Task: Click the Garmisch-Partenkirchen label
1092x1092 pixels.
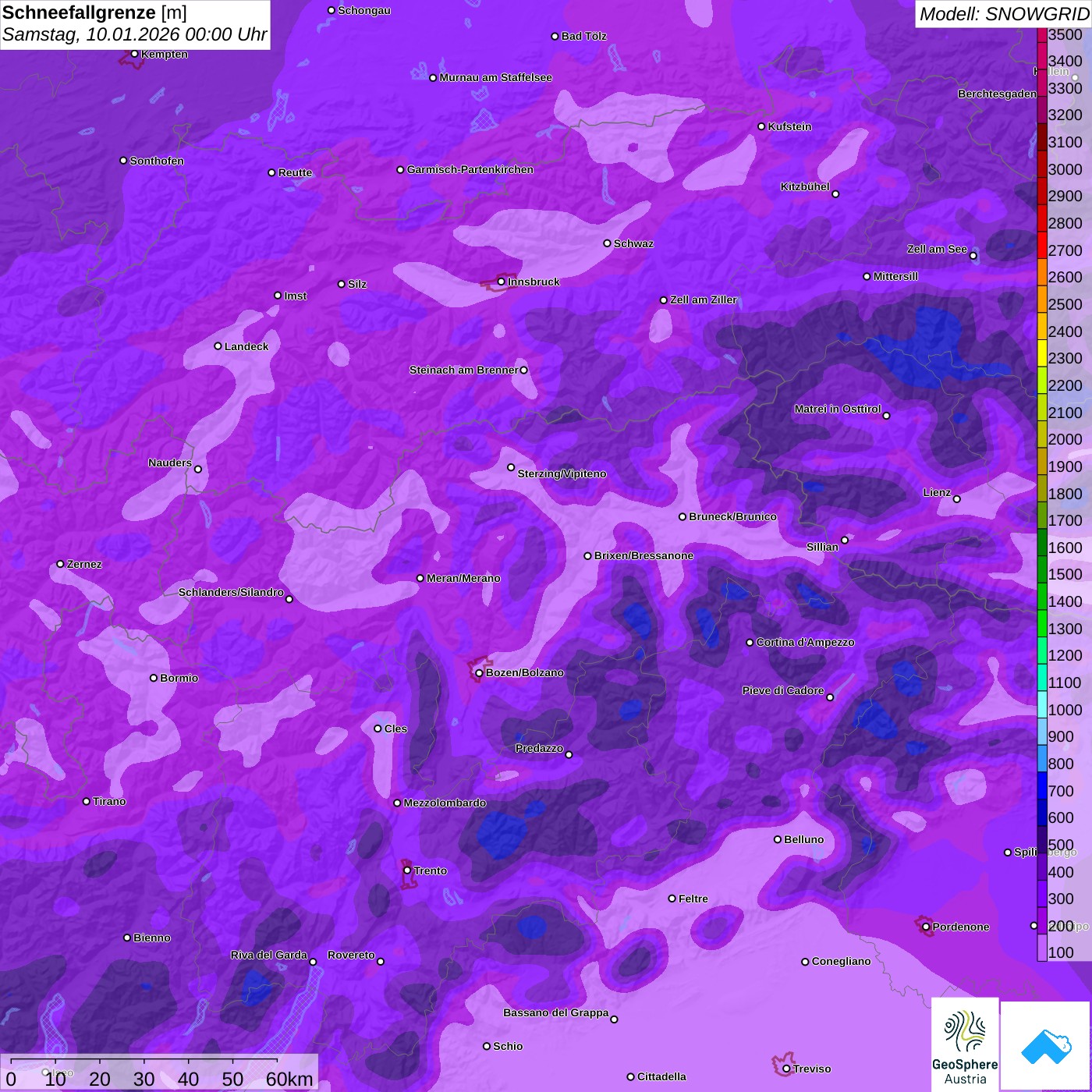Action: pos(470,169)
